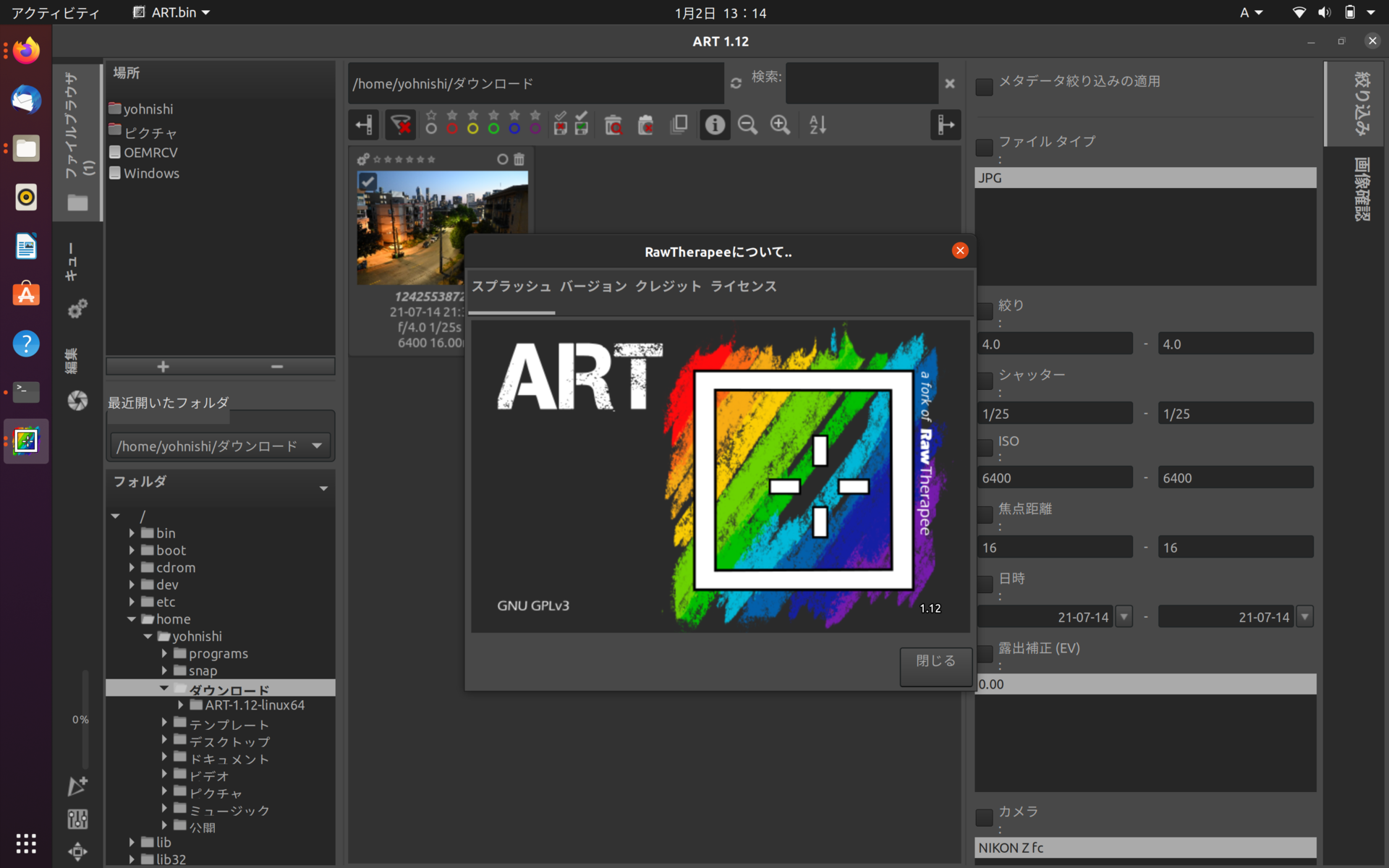Check the ISO filter checkbox
The image size is (1389, 868).
pos(984,448)
